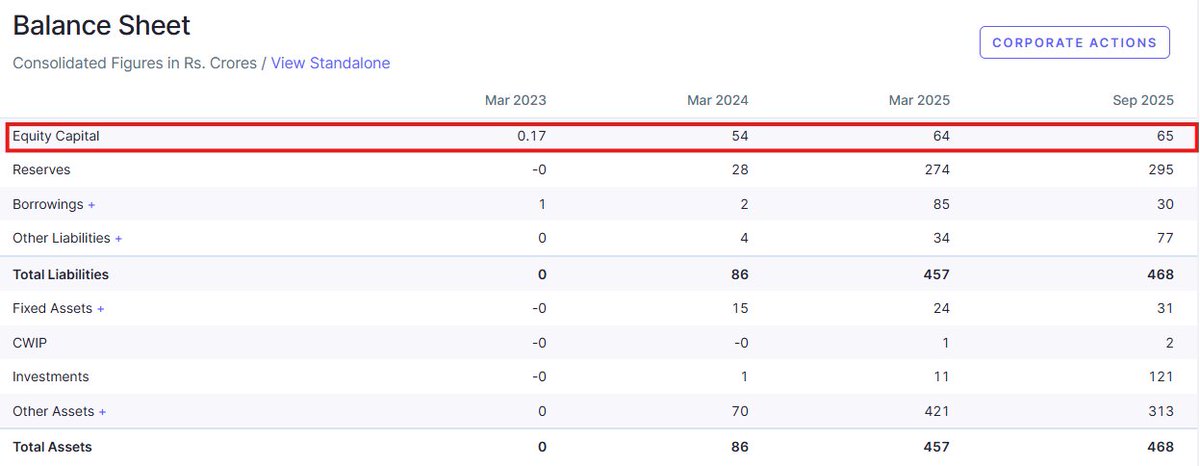Select Borrowings value 30
Image resolution: width=1200 pixels, height=466 pixels.
[x=1165, y=204]
